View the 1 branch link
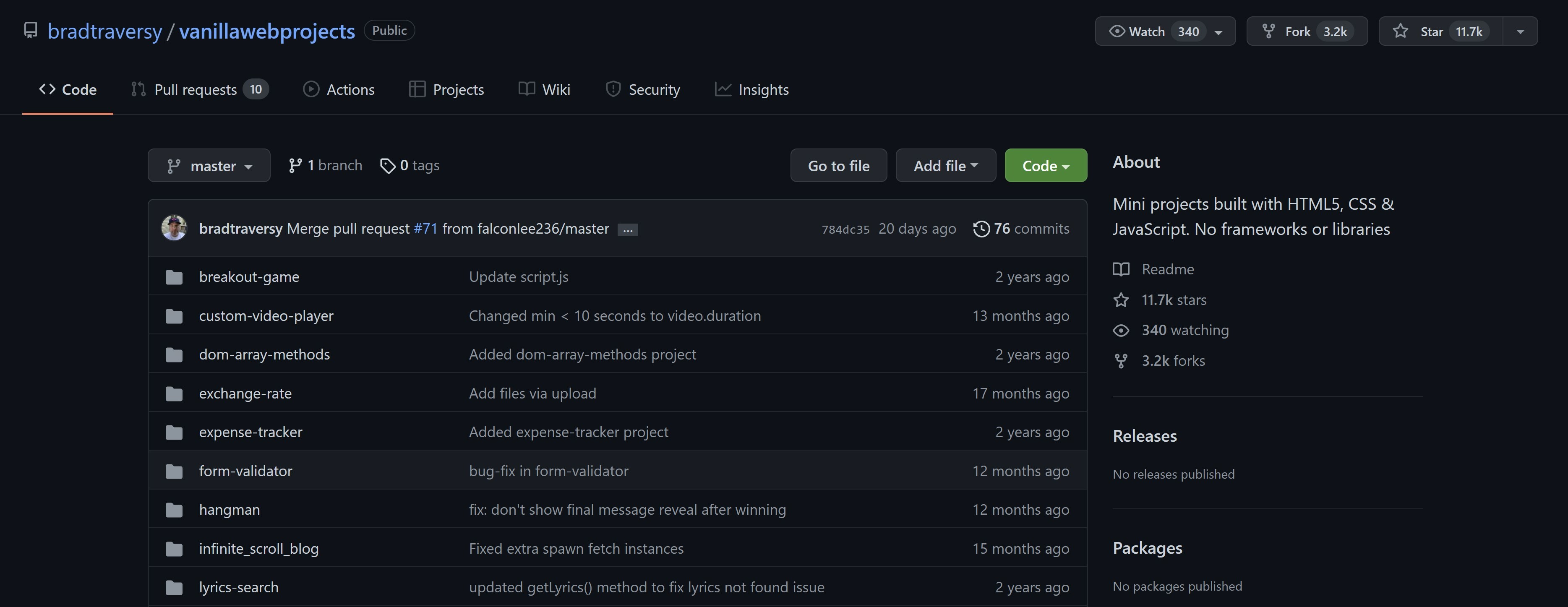 click(325, 166)
